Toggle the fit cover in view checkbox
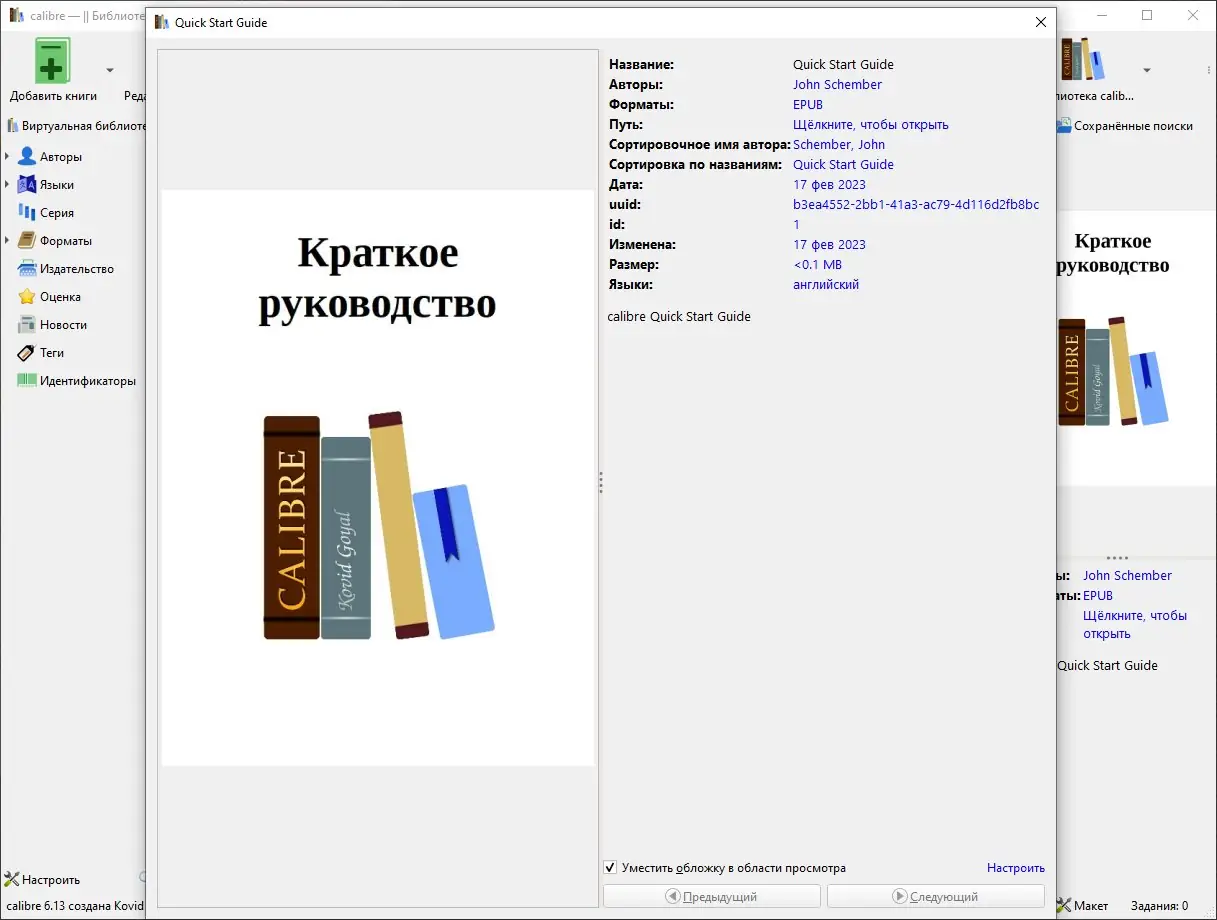This screenshot has width=1217, height=920. [x=610, y=867]
